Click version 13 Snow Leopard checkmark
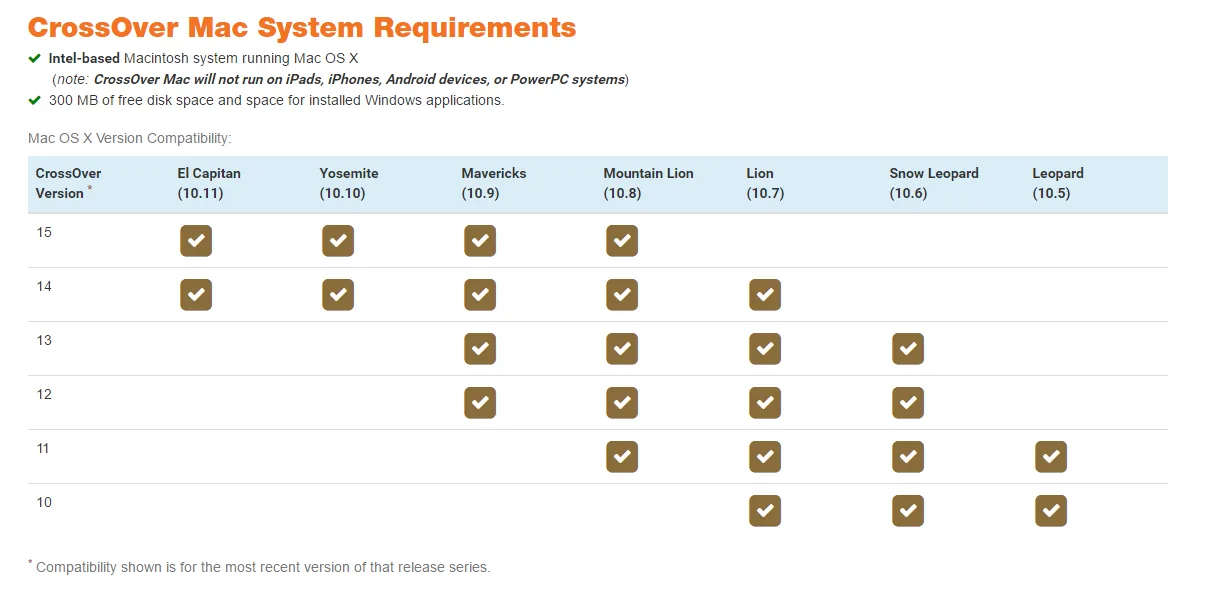Screen dimensions: 1225x598 click(x=908, y=349)
